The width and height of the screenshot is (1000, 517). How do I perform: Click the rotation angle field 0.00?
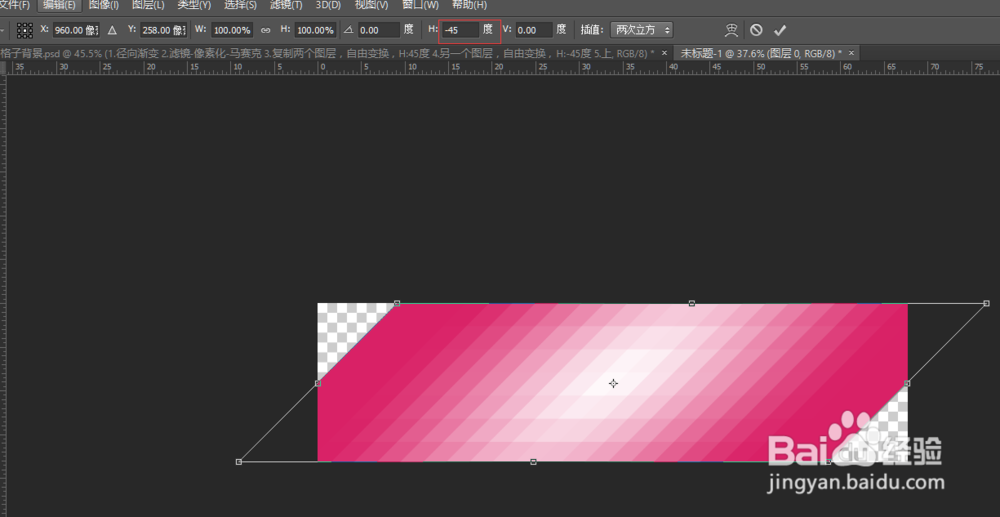[379, 30]
